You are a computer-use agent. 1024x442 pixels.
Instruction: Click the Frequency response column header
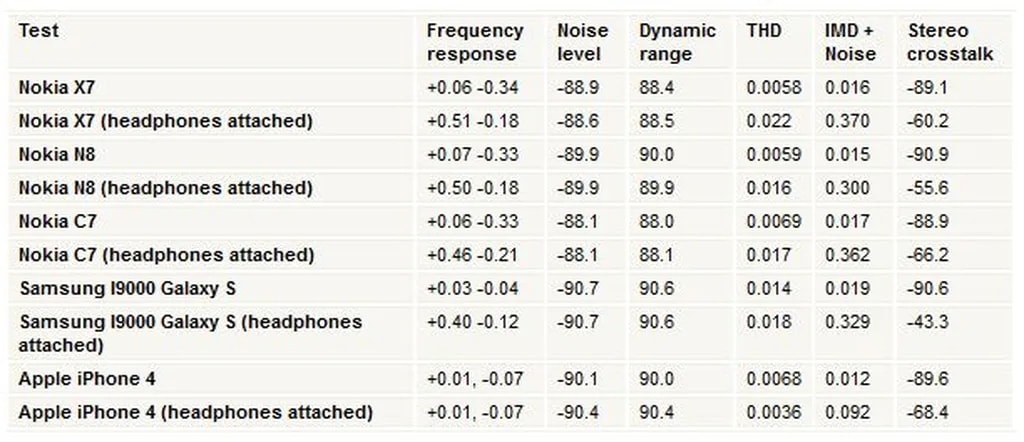(474, 42)
